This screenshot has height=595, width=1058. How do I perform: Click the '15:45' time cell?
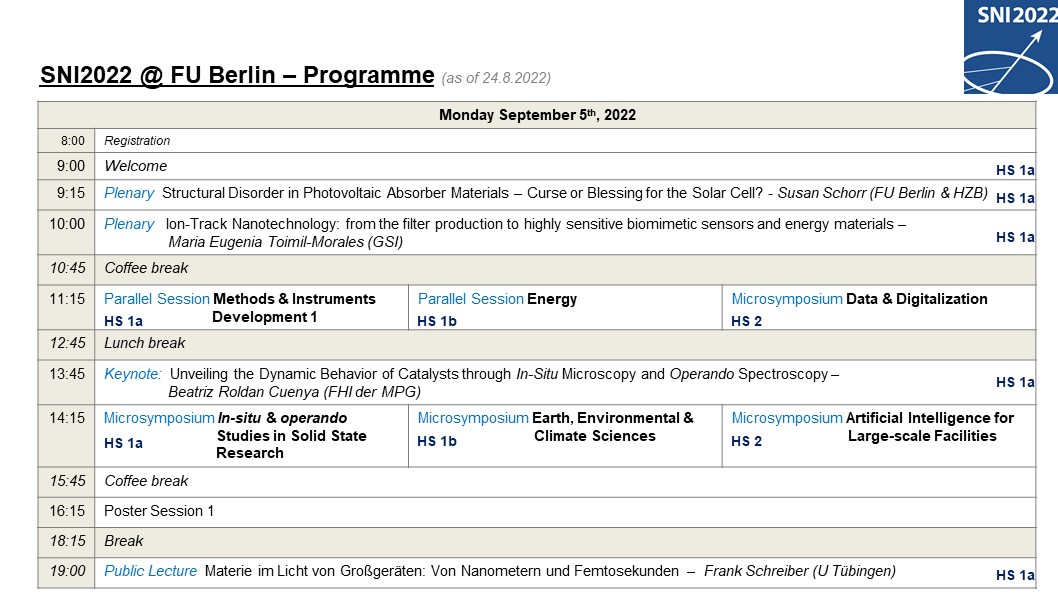[x=67, y=481]
